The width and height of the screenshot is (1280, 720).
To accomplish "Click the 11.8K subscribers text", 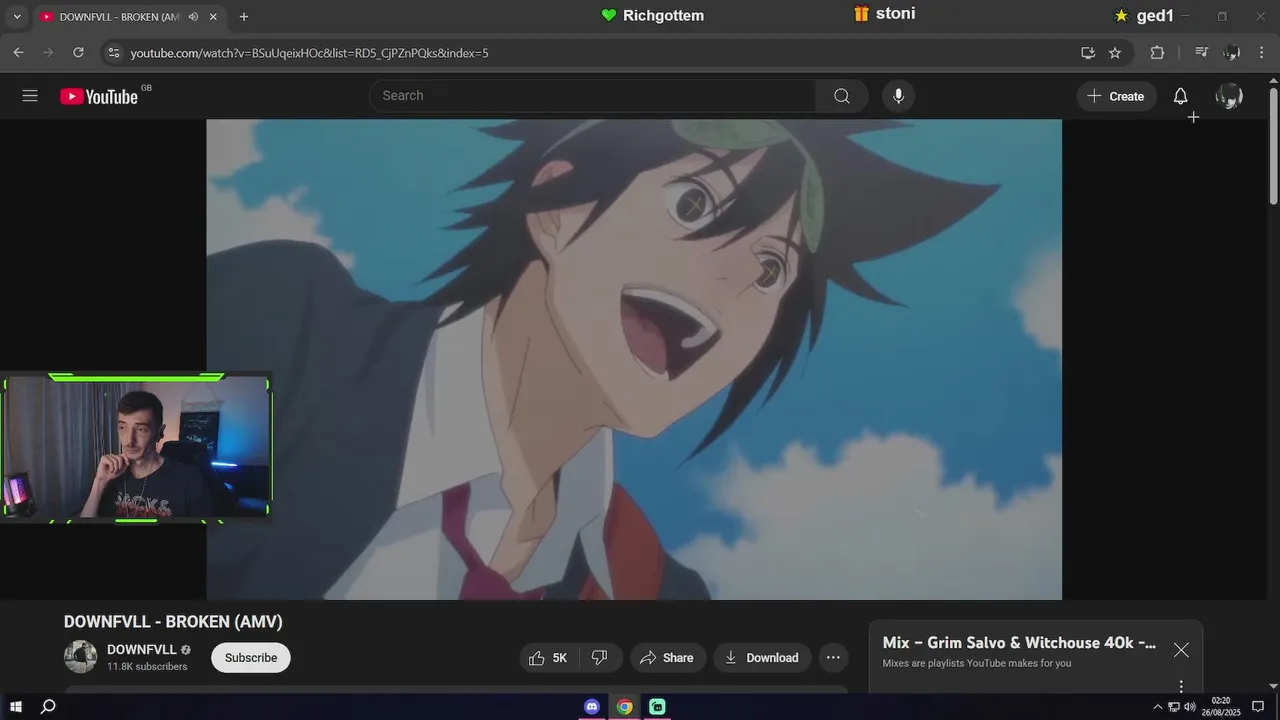I will [x=147, y=667].
